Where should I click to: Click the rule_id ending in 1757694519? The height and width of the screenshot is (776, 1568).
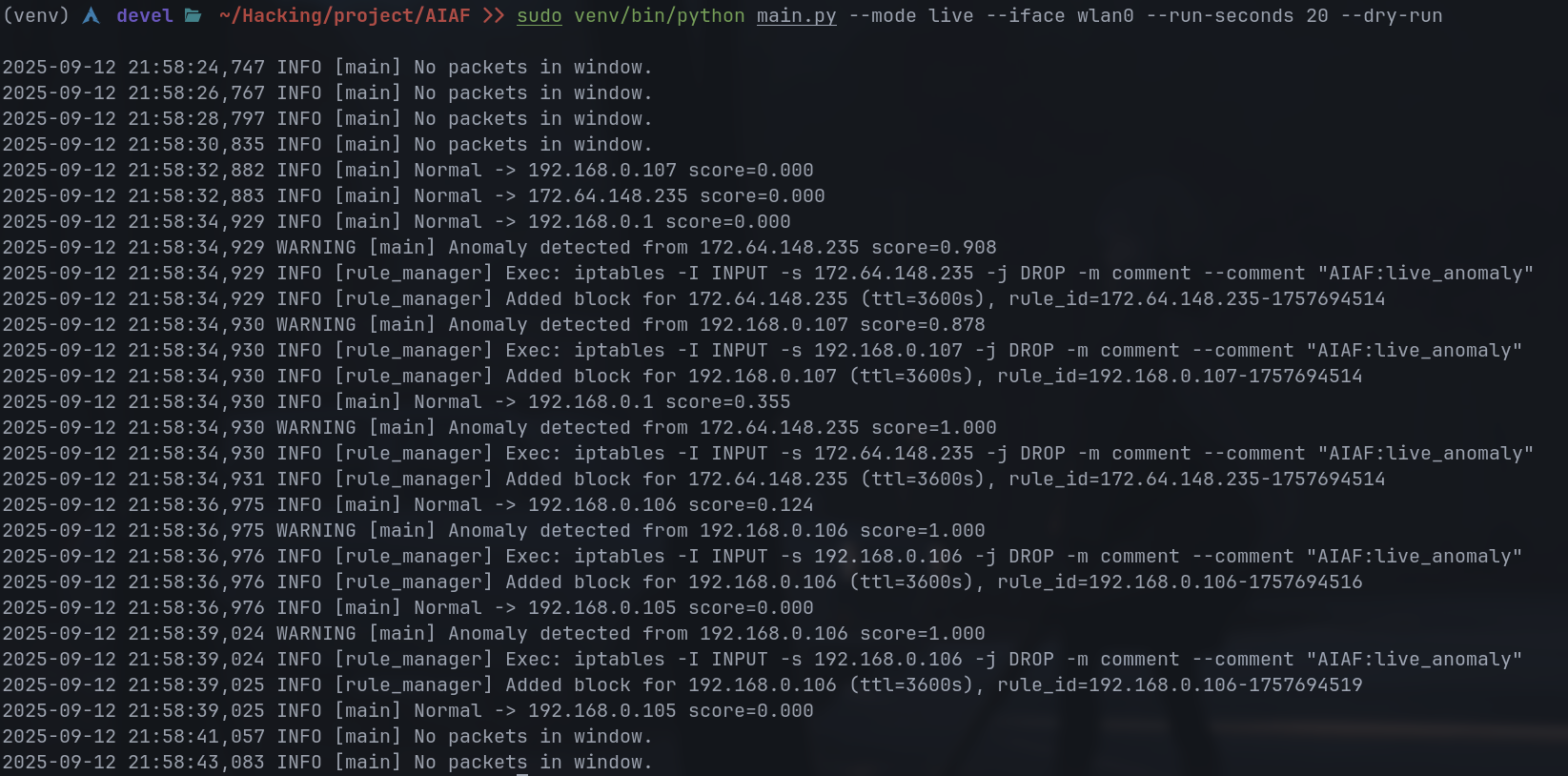click(x=1180, y=684)
